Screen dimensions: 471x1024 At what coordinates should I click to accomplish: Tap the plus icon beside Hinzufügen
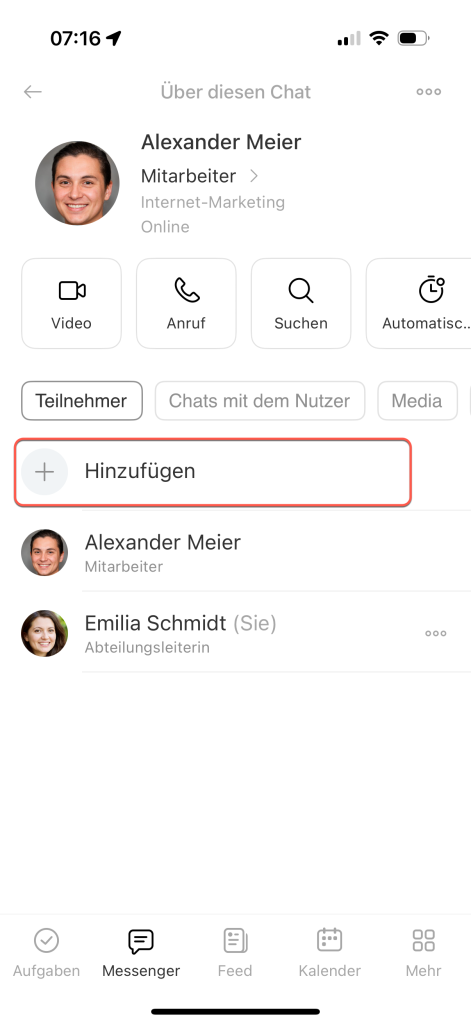click(44, 472)
